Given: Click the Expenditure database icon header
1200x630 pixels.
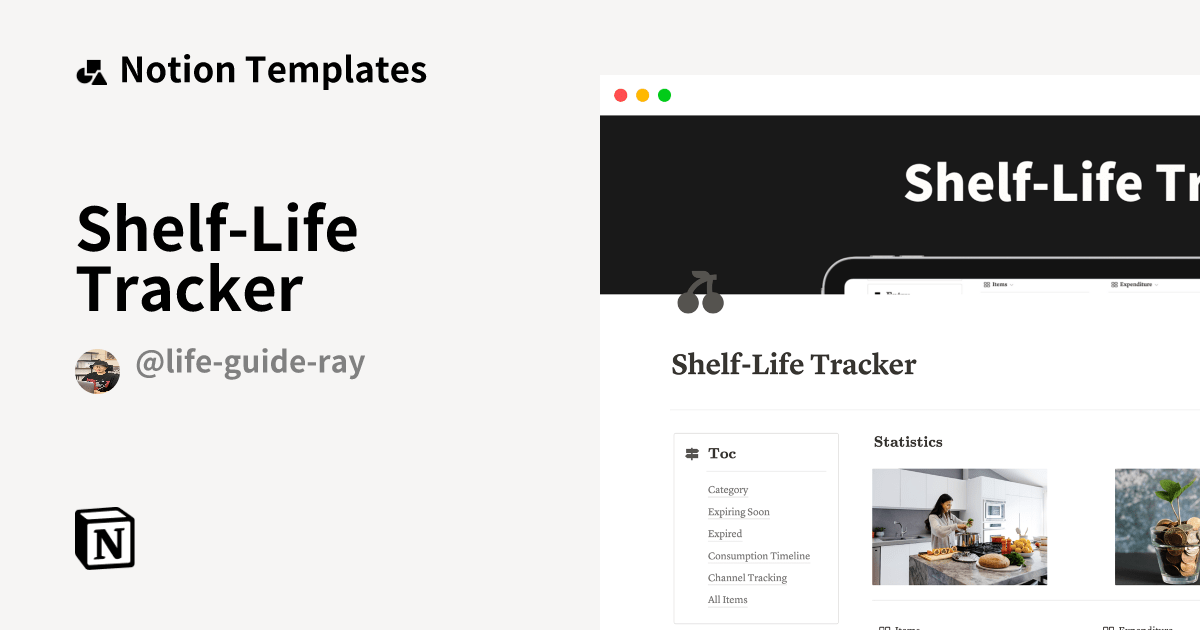Looking at the screenshot, I should pyautogui.click(x=1115, y=285).
